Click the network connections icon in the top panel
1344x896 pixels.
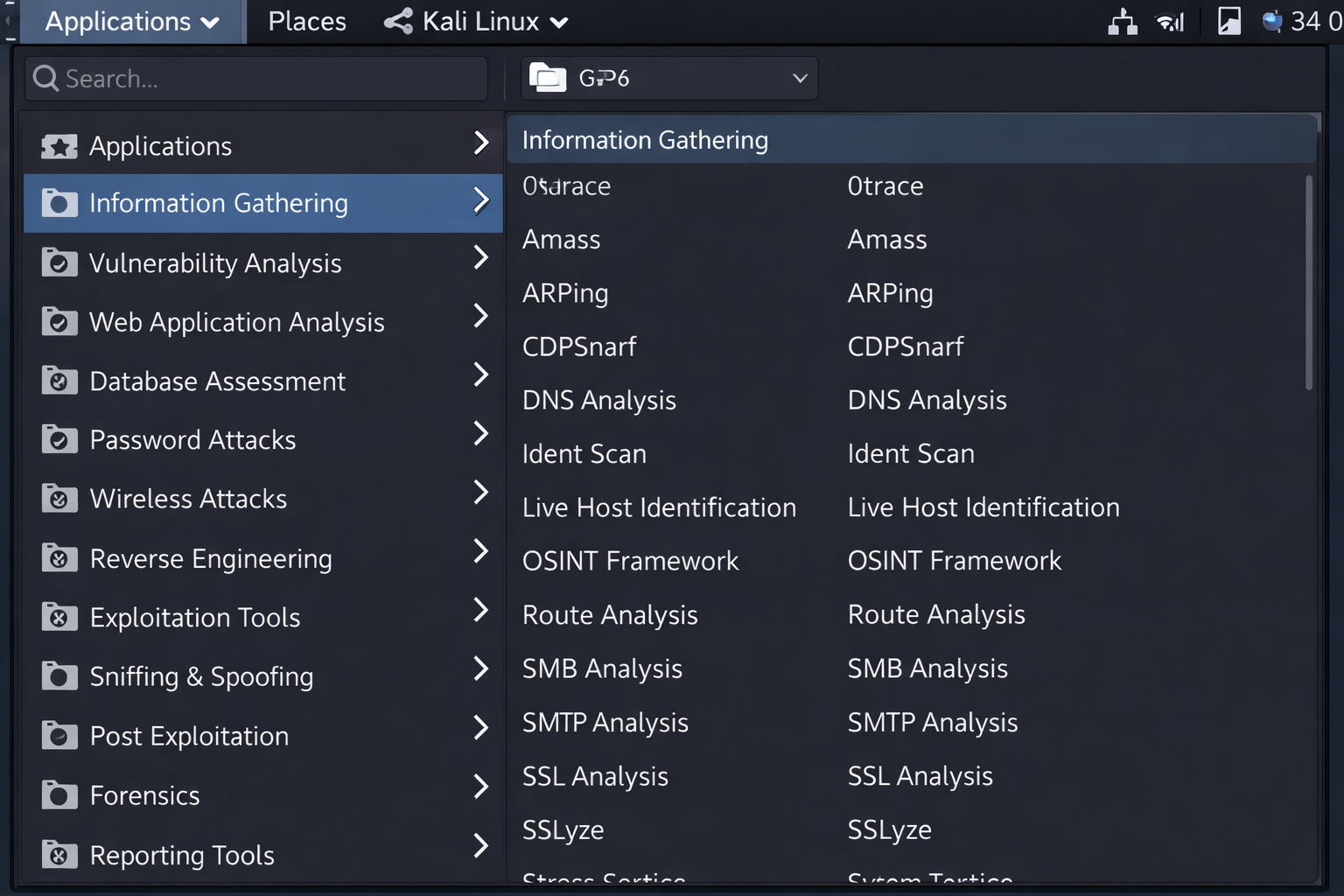[x=1123, y=21]
